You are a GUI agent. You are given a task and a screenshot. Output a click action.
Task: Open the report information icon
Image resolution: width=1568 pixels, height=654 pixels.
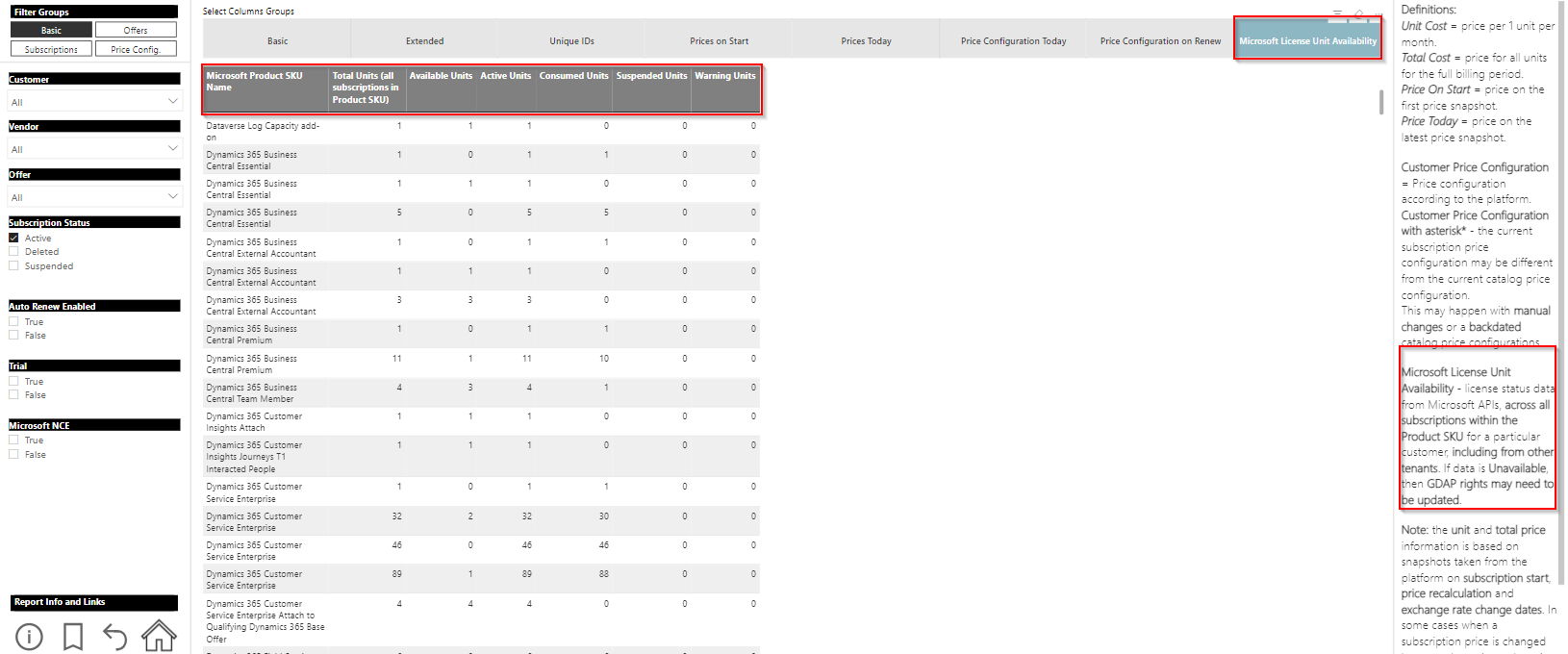click(29, 637)
